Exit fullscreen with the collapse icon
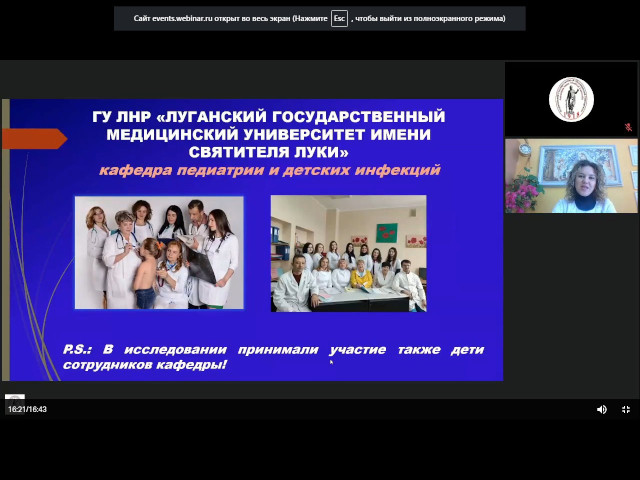Image resolution: width=640 pixels, height=480 pixels. [626, 409]
